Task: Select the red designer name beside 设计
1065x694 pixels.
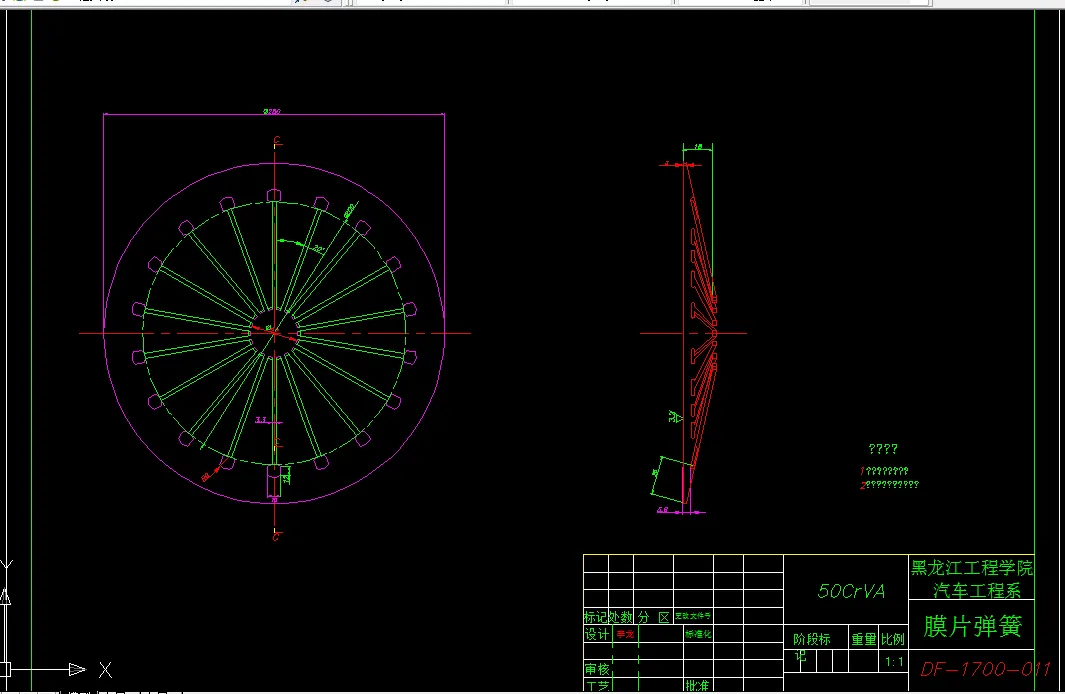Action: [x=625, y=634]
